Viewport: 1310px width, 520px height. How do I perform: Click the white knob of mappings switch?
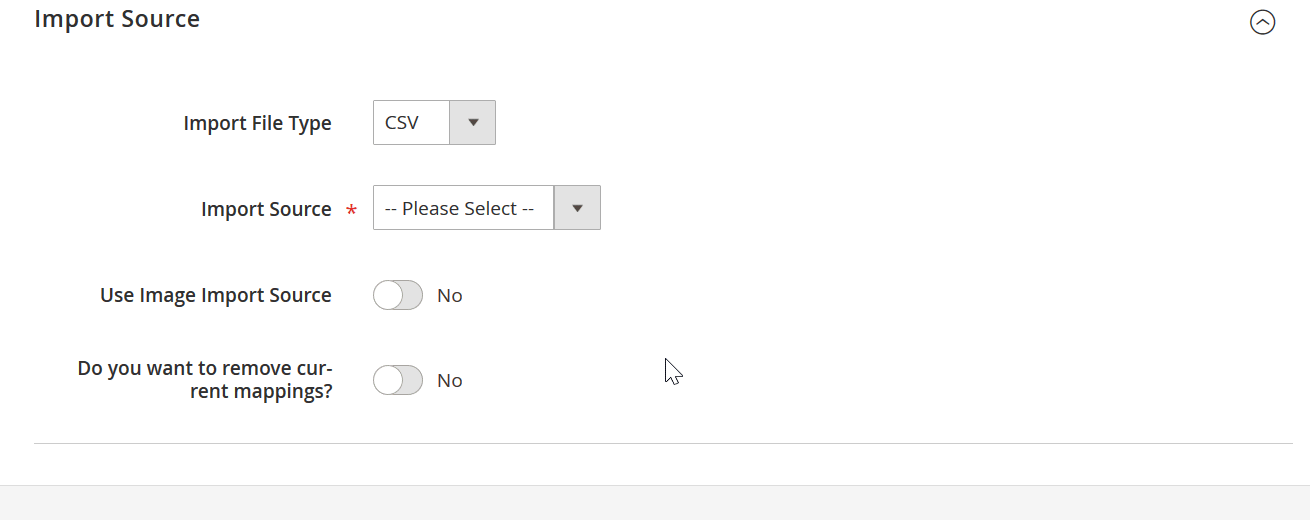[x=387, y=380]
